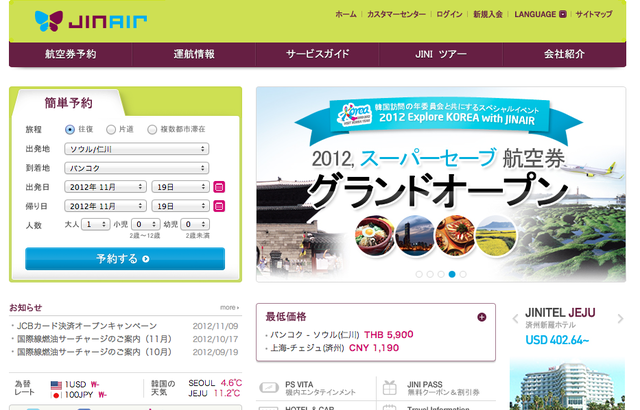Image resolution: width=640 pixels, height=410 pixels.
Task: Click the Jin Air butterfly logo
Action: point(49,21)
